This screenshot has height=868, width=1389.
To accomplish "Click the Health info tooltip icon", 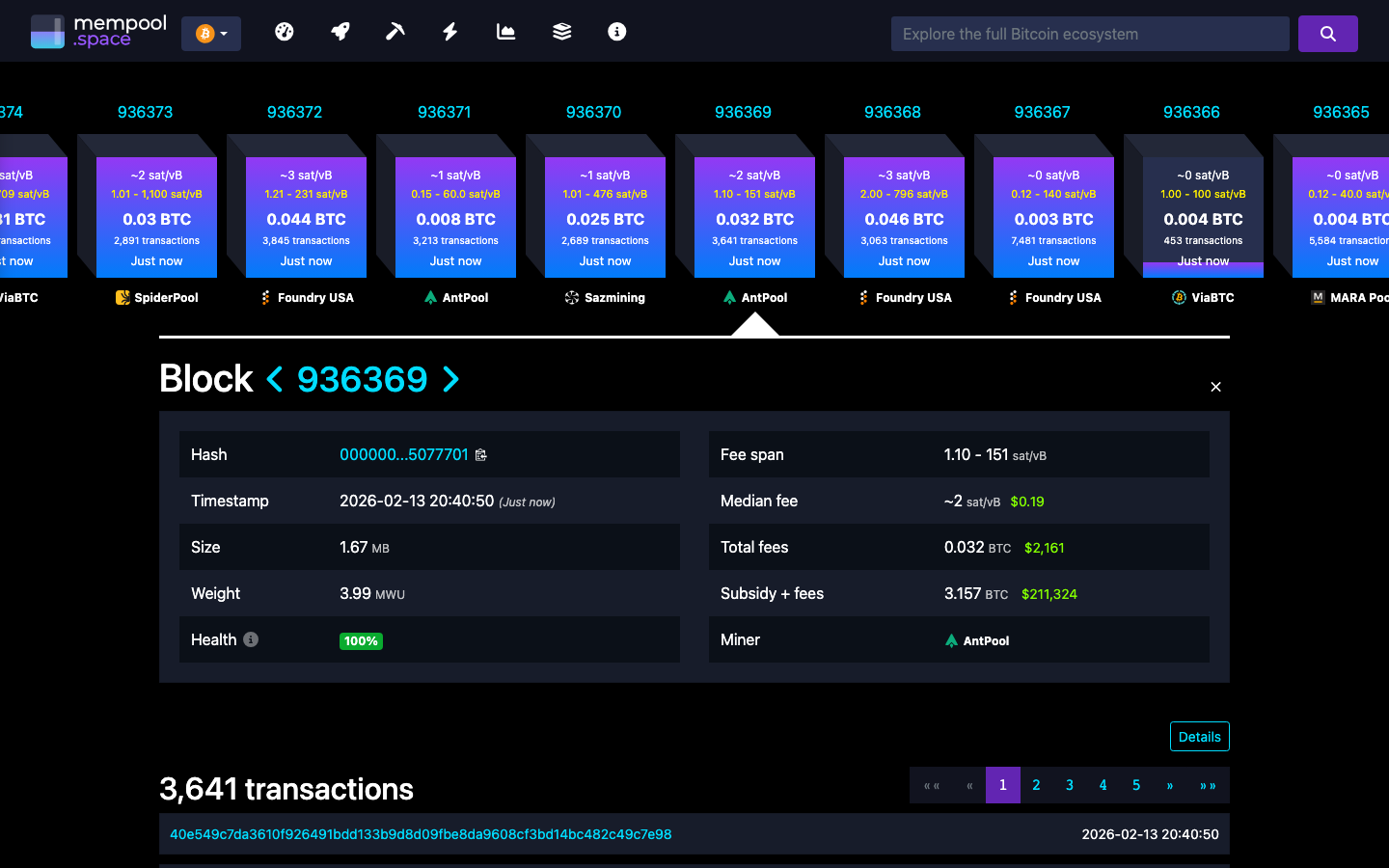I will coord(251,639).
